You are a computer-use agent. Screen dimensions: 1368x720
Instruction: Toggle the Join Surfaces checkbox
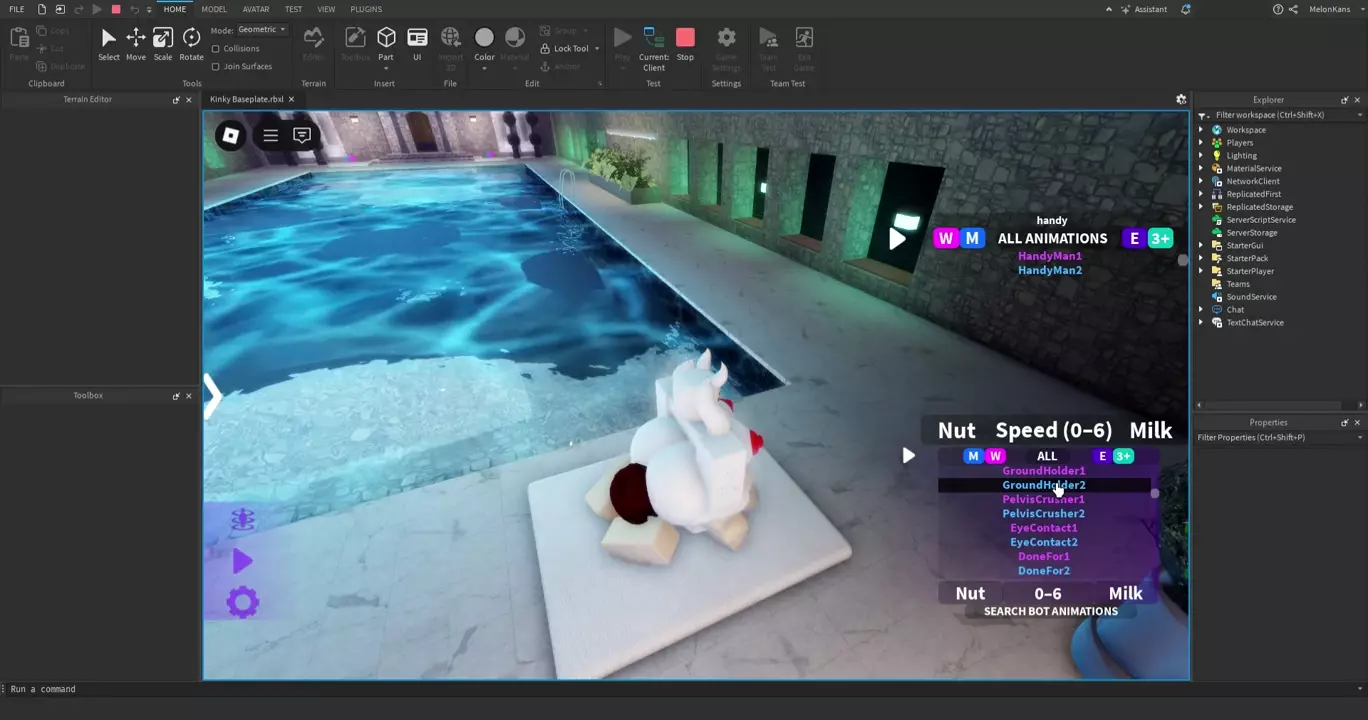pyautogui.click(x=216, y=67)
